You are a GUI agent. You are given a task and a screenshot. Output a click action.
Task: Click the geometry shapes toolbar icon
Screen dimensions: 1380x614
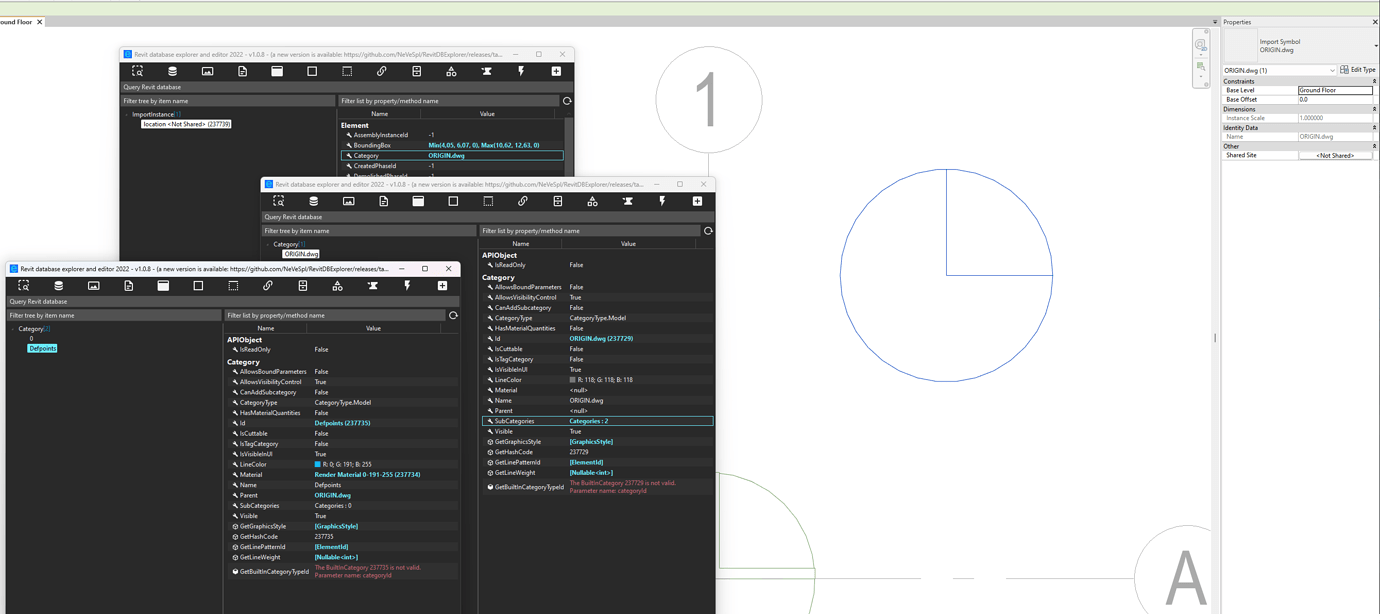pos(337,285)
